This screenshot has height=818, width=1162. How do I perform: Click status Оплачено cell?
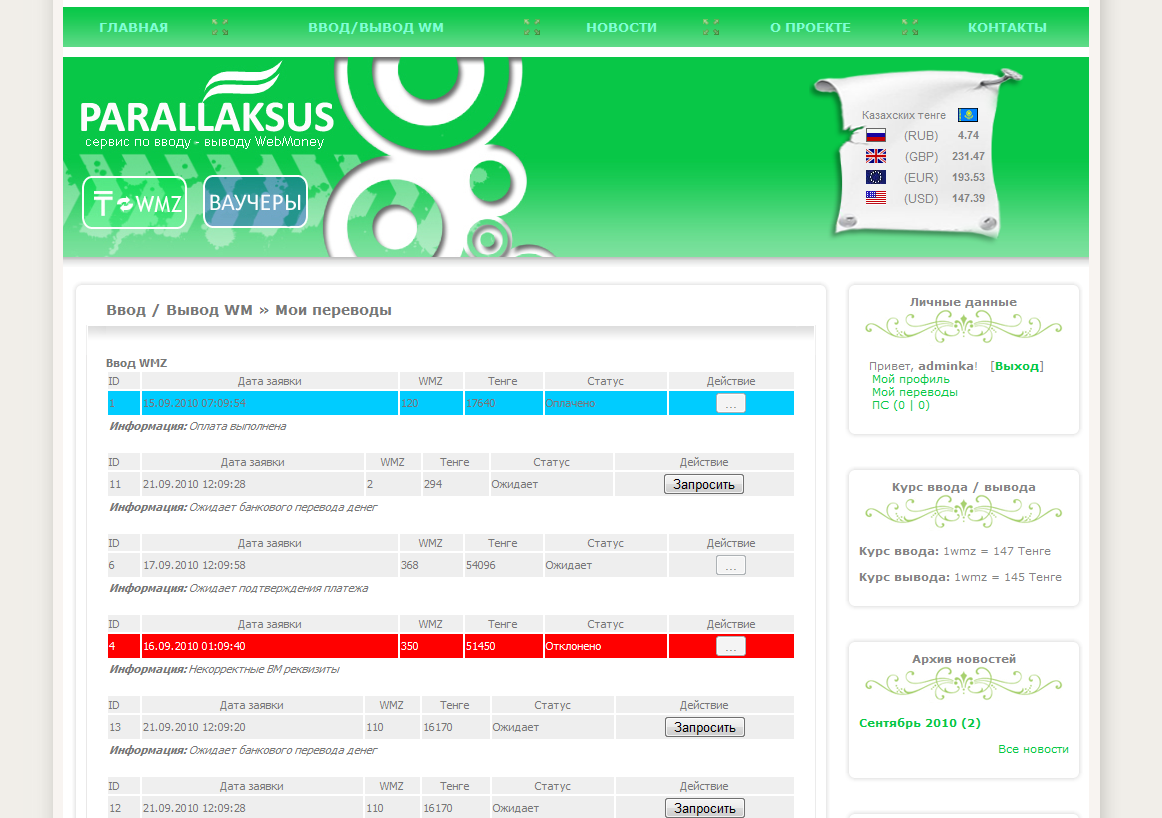(x=605, y=403)
